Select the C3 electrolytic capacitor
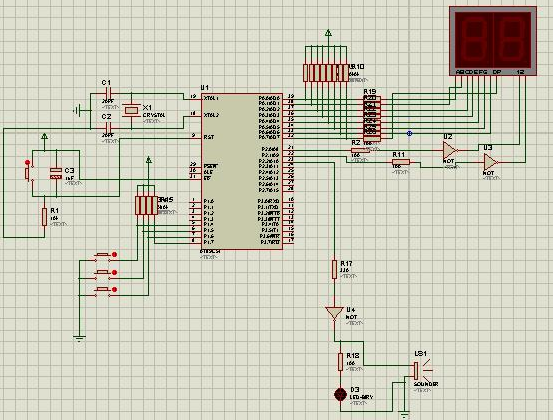This screenshot has height=420, width=553. coord(56,174)
